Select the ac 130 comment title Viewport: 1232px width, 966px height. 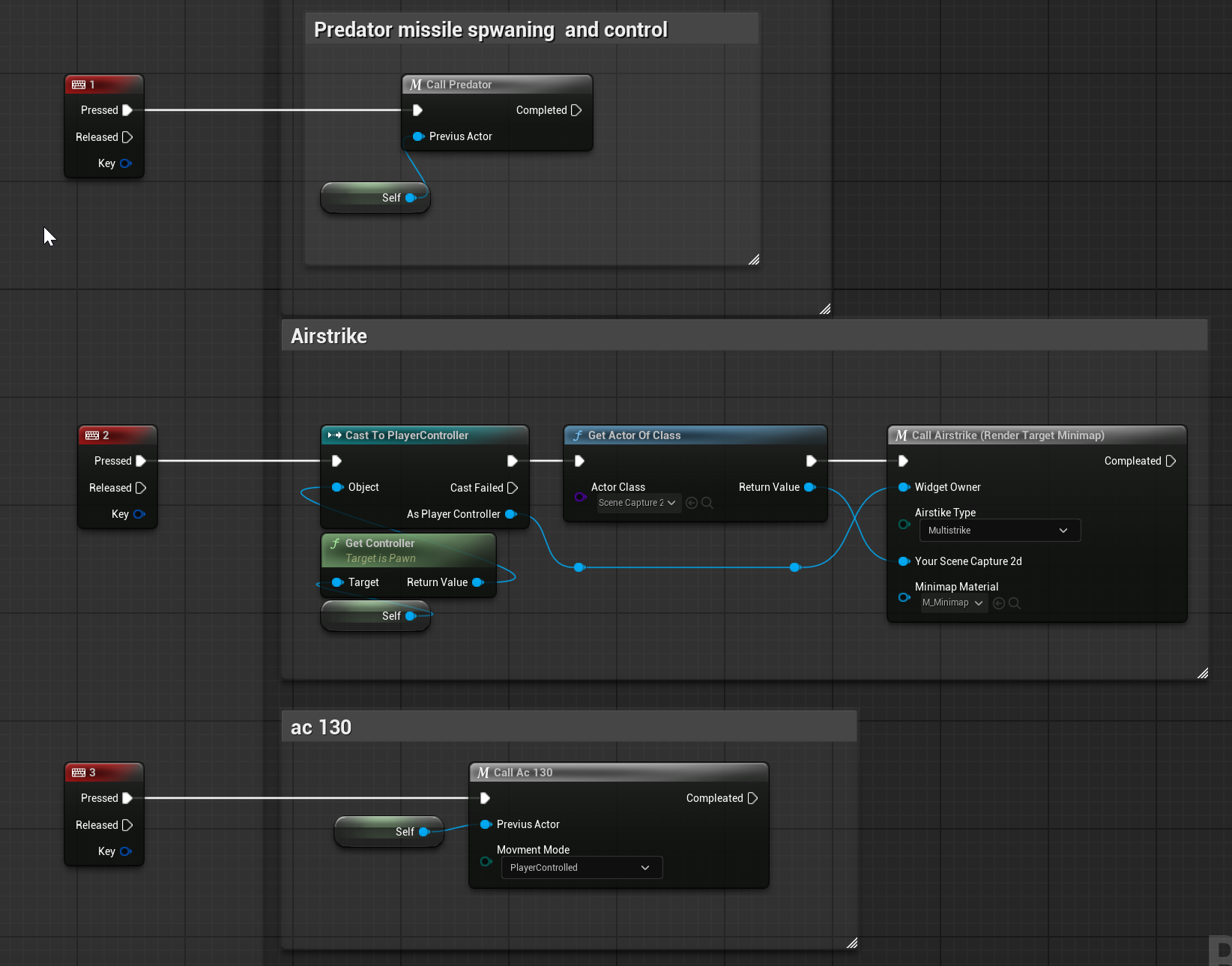[321, 727]
